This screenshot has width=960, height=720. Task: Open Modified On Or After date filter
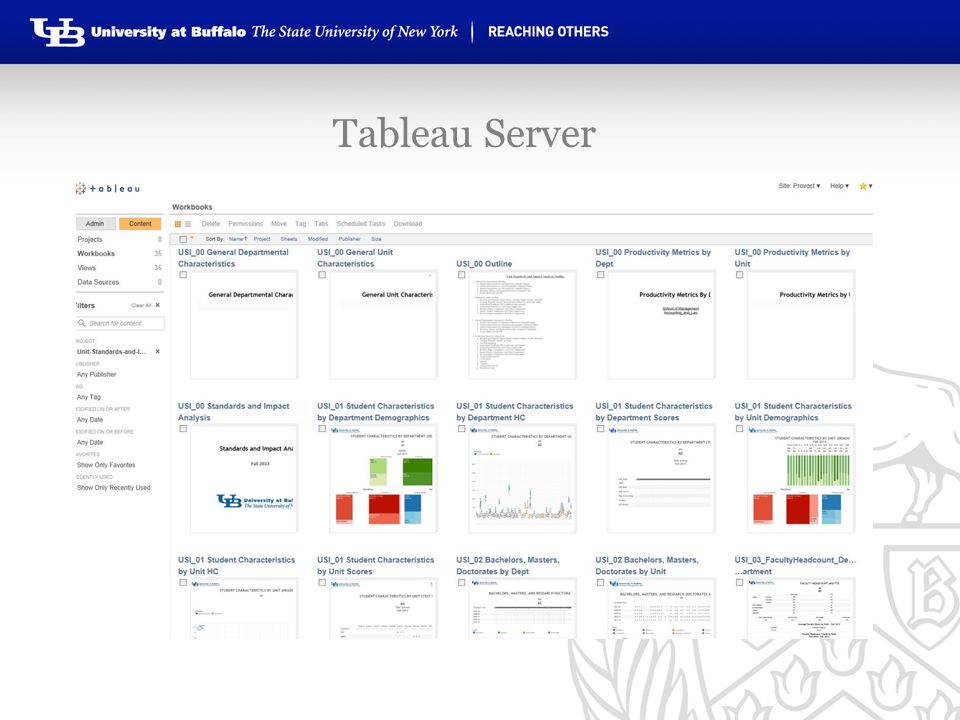(x=90, y=419)
